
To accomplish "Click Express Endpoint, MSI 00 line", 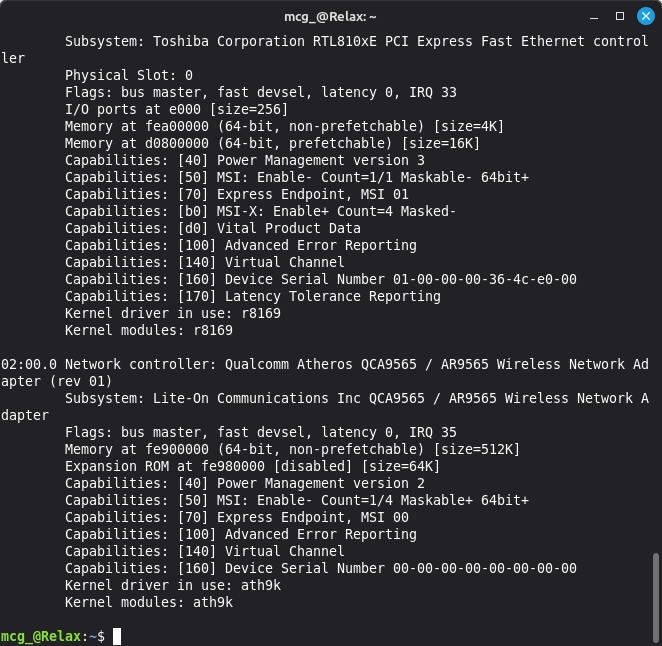I will tap(236, 517).
